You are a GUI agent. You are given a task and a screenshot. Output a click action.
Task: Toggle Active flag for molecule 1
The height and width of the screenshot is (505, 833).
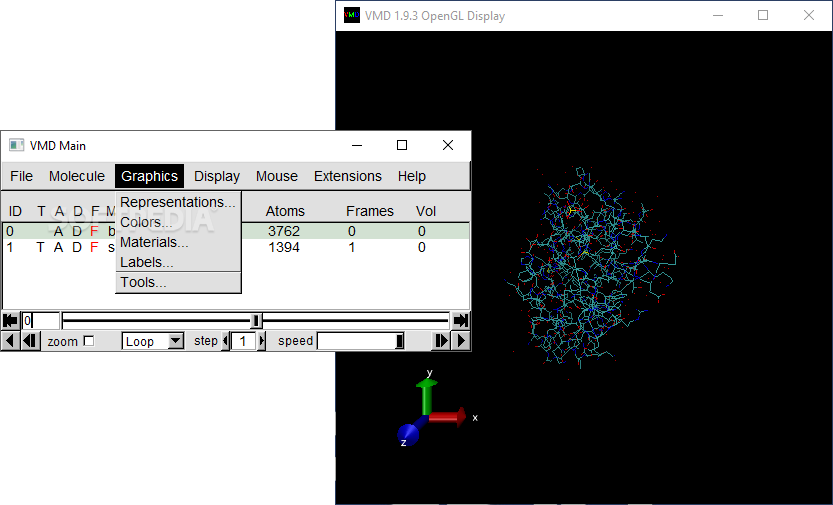click(x=58, y=247)
